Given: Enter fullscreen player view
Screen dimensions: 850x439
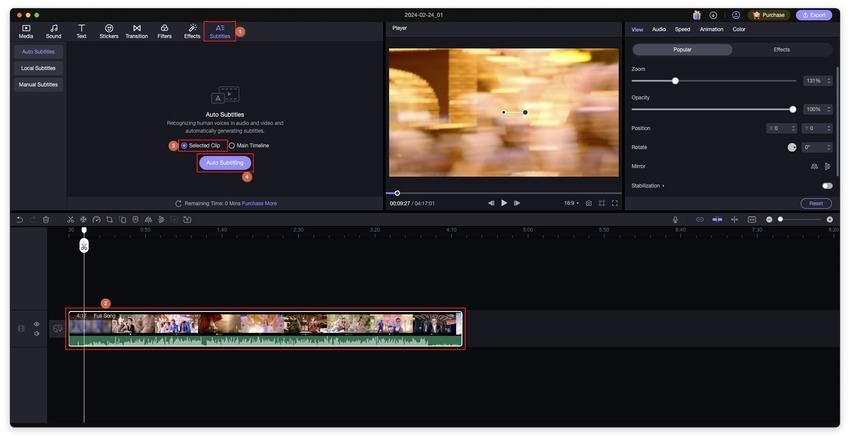Looking at the screenshot, I should (615, 203).
